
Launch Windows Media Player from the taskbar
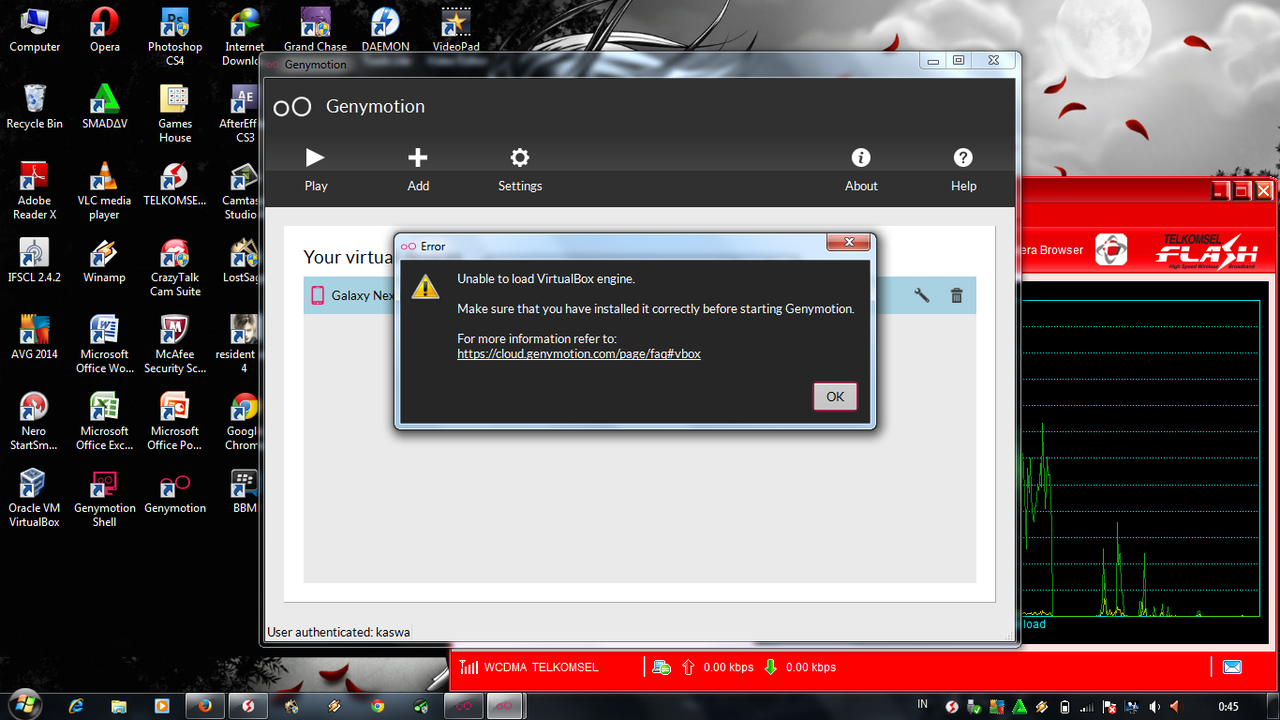pos(162,706)
